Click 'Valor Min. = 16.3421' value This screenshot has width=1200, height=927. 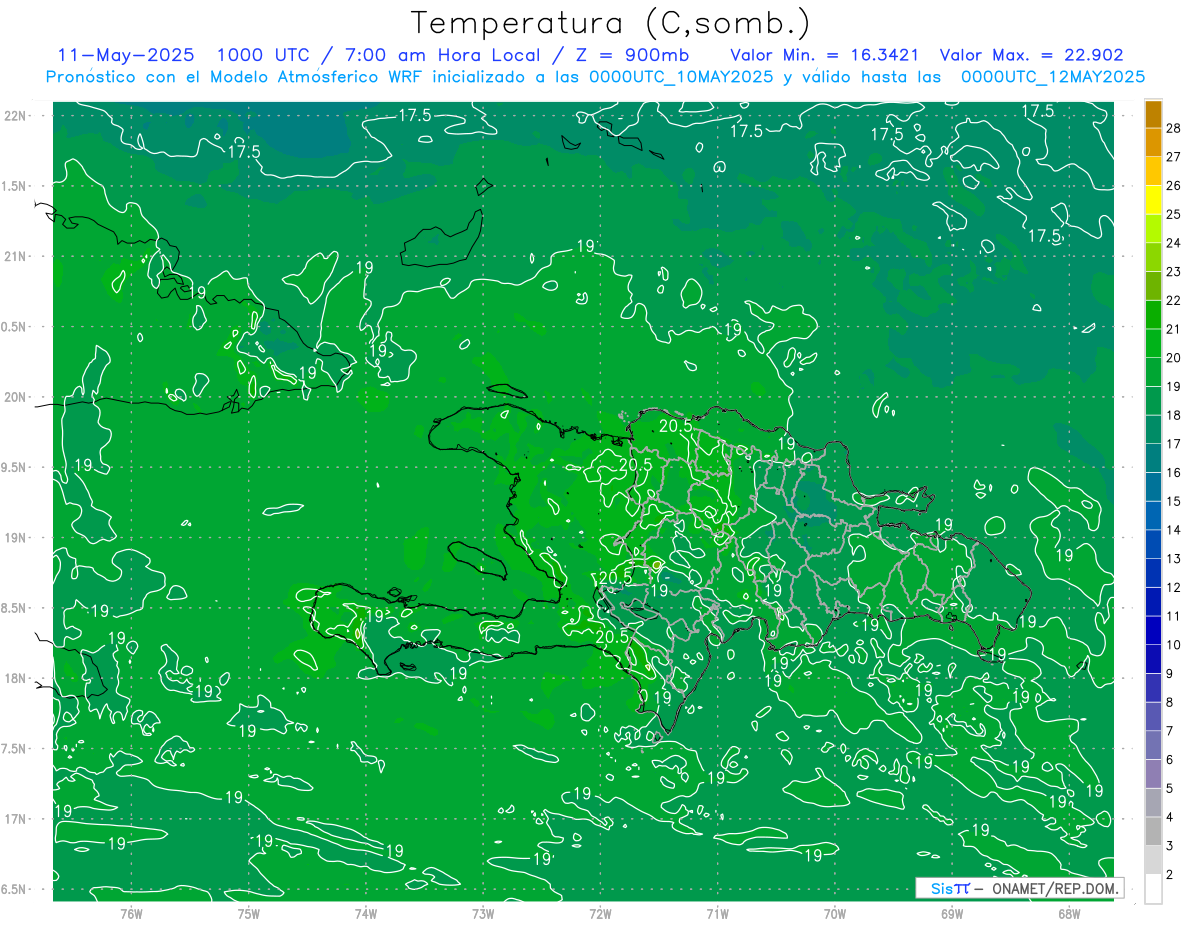tap(825, 55)
